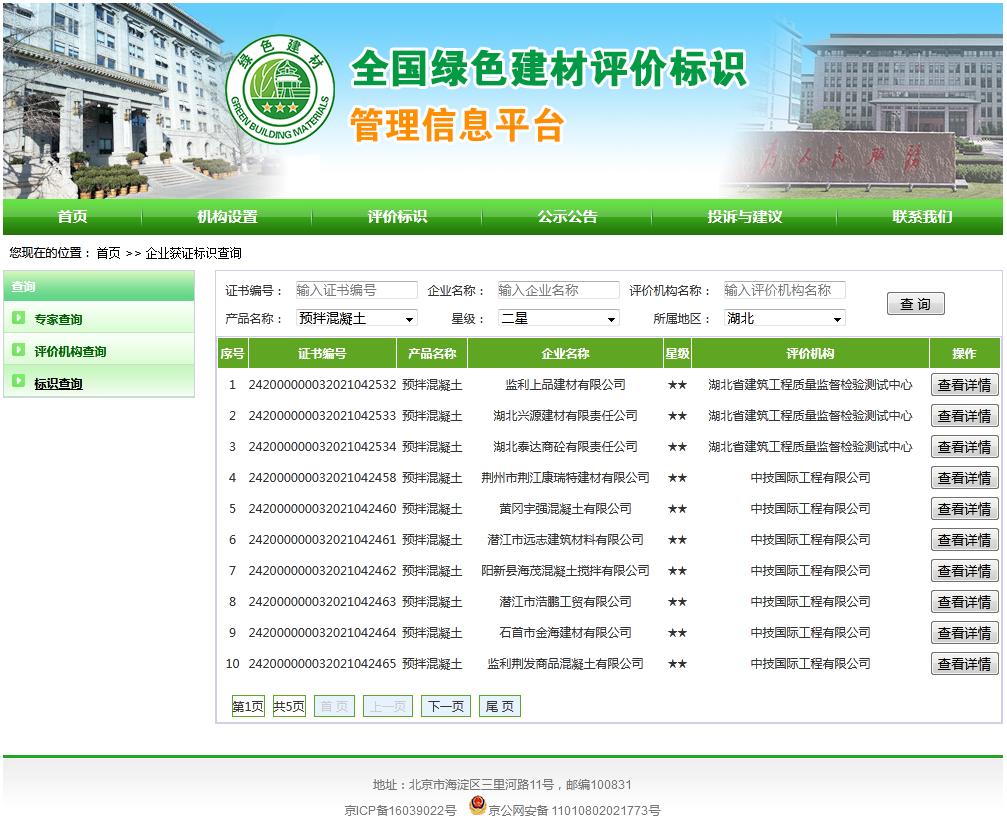Click arrow icon beside 评价机构查询
This screenshot has width=1007, height=820.
[x=18, y=350]
